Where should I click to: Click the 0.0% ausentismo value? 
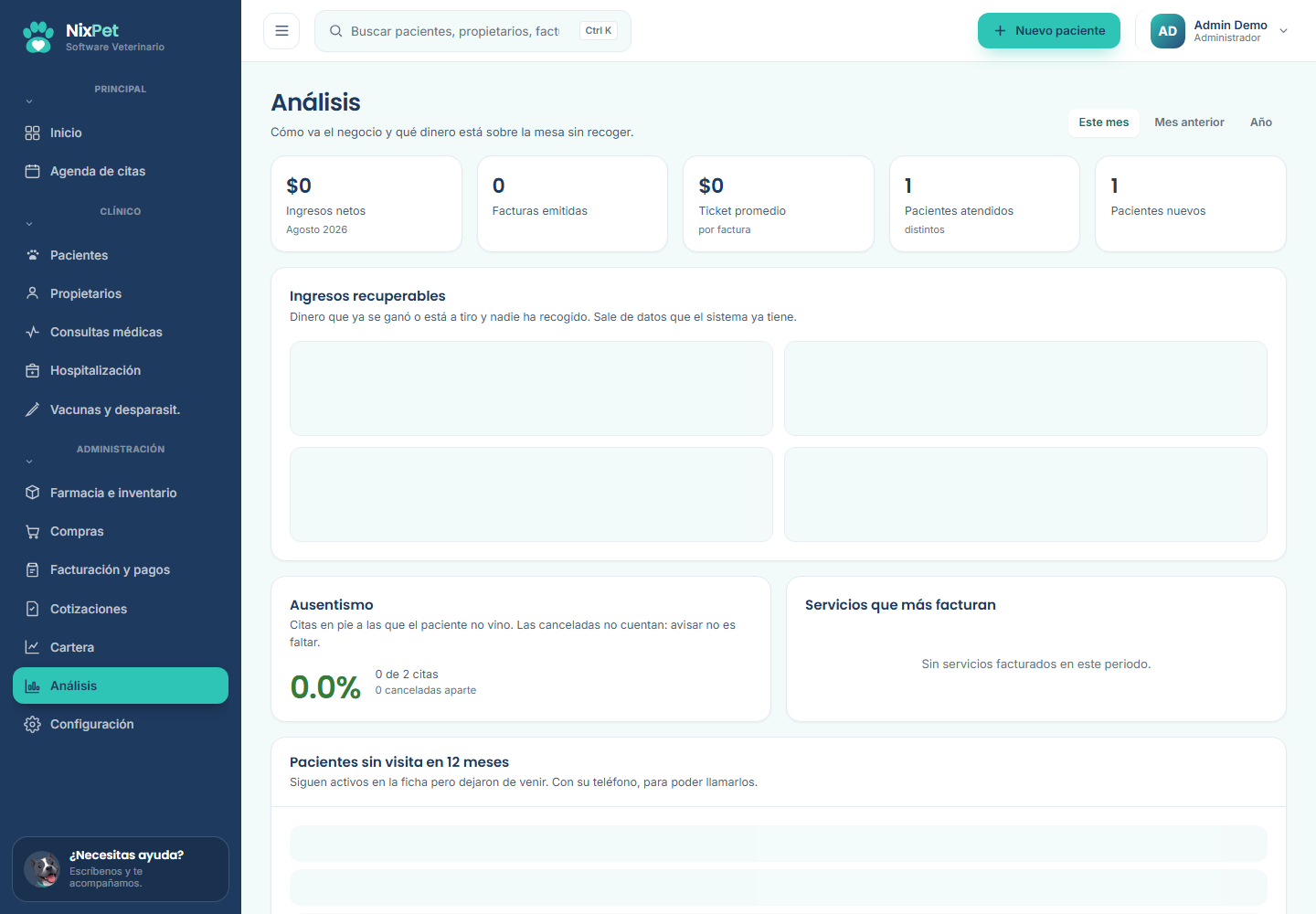click(x=325, y=687)
